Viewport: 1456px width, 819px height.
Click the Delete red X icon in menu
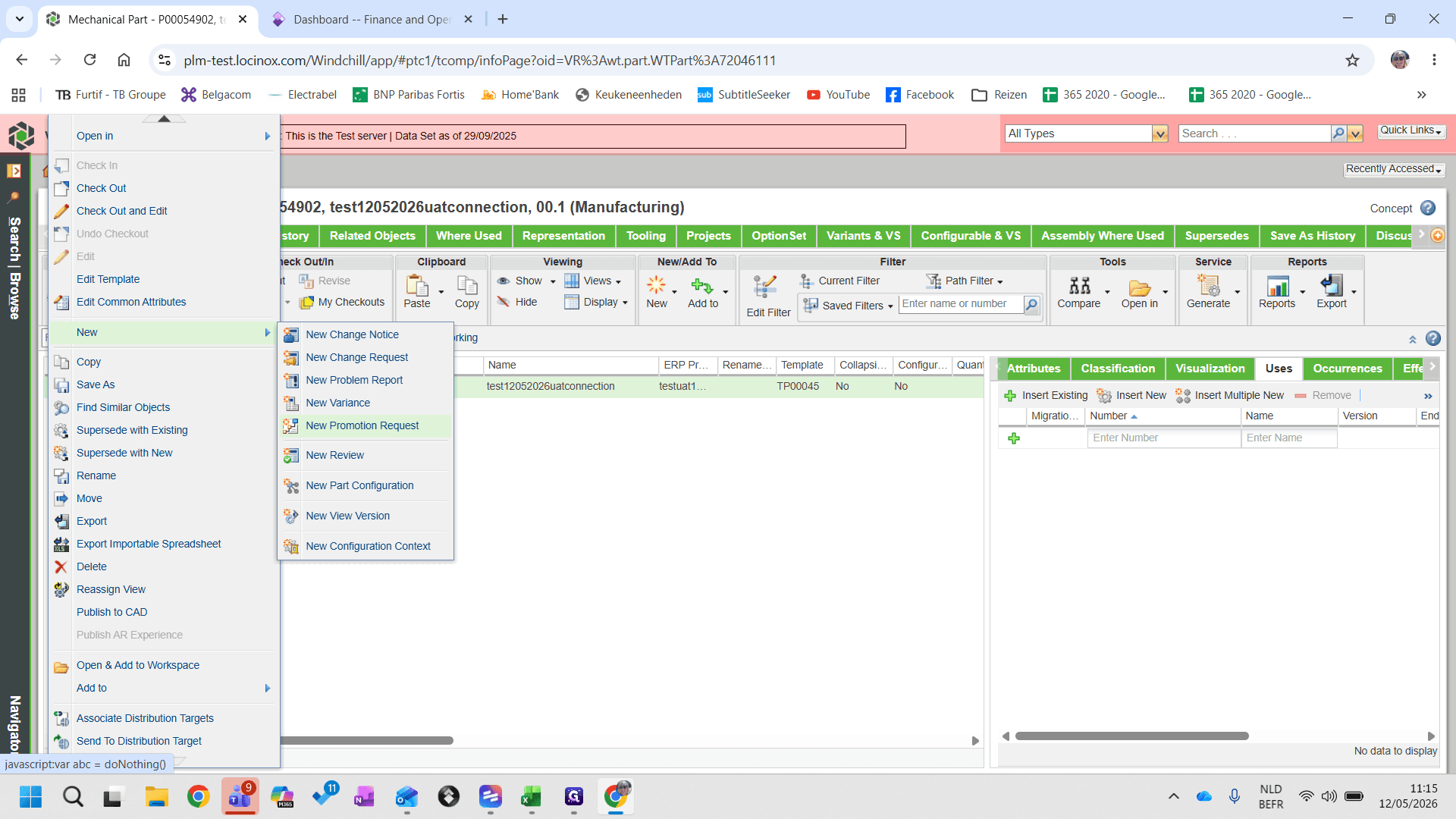61,566
